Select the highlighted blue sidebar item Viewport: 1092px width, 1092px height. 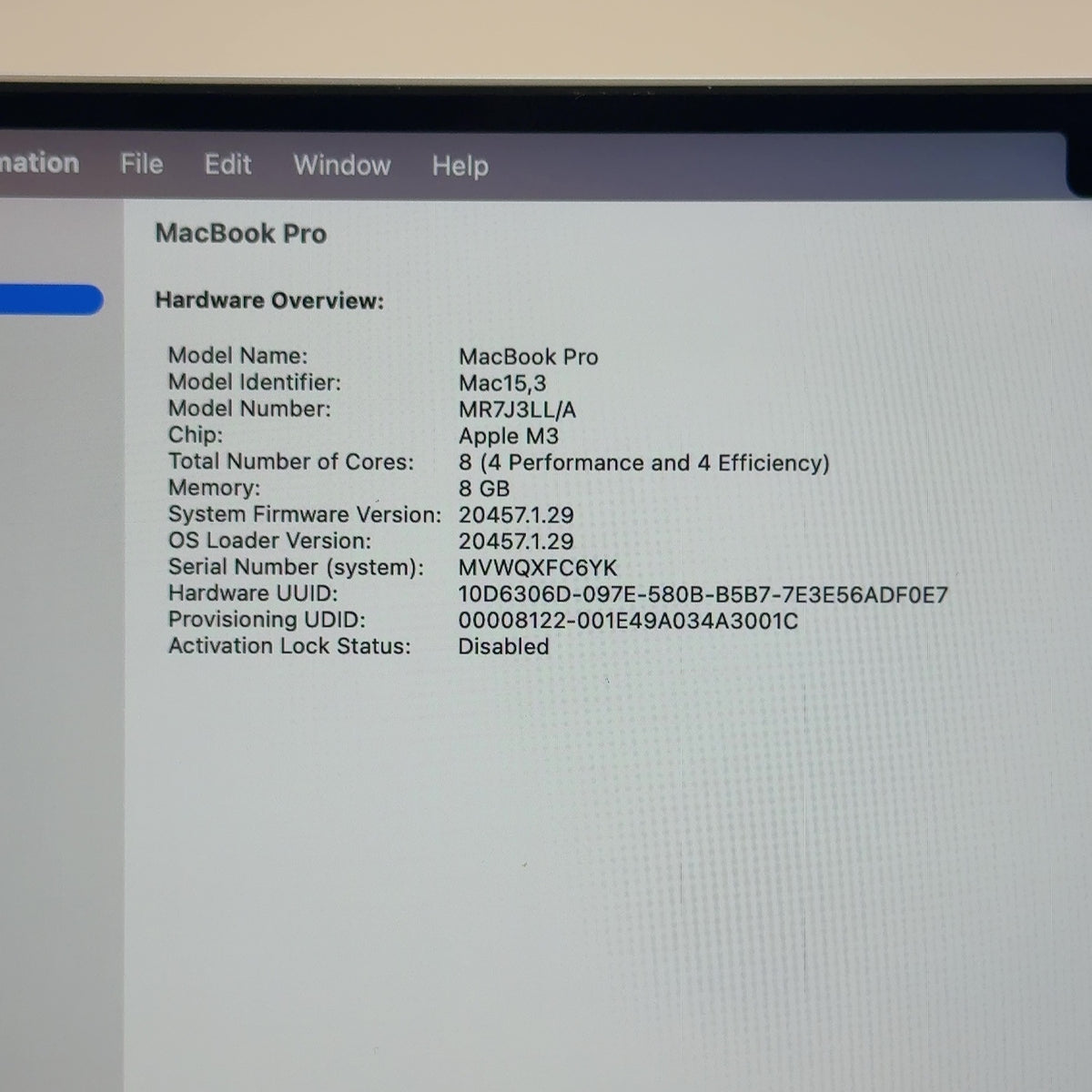52,300
